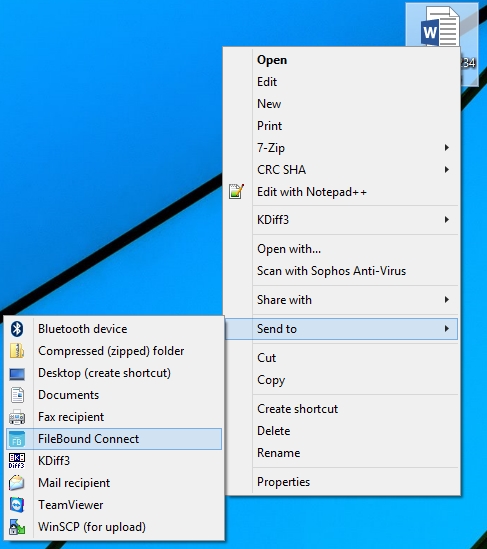Open the KDiff3 context menu entry
The height and width of the screenshot is (549, 487).
coord(342,220)
